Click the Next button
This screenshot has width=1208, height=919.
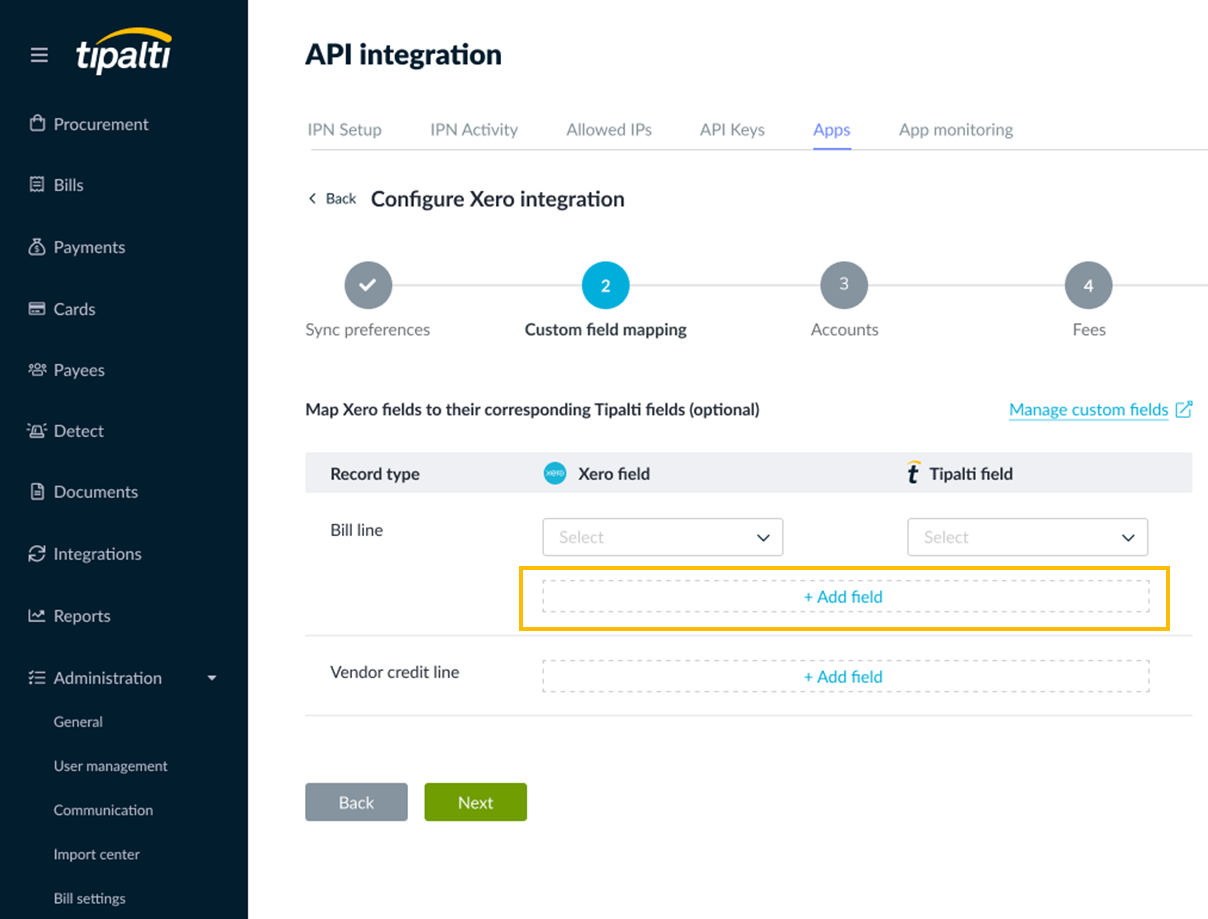475,802
